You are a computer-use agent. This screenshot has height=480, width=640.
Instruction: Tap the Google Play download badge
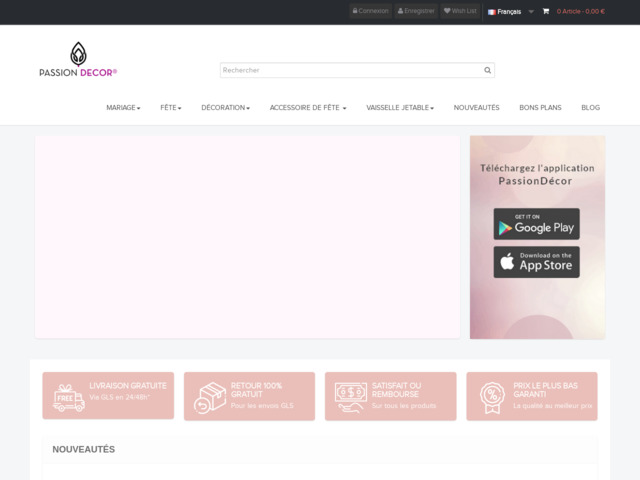[536, 224]
